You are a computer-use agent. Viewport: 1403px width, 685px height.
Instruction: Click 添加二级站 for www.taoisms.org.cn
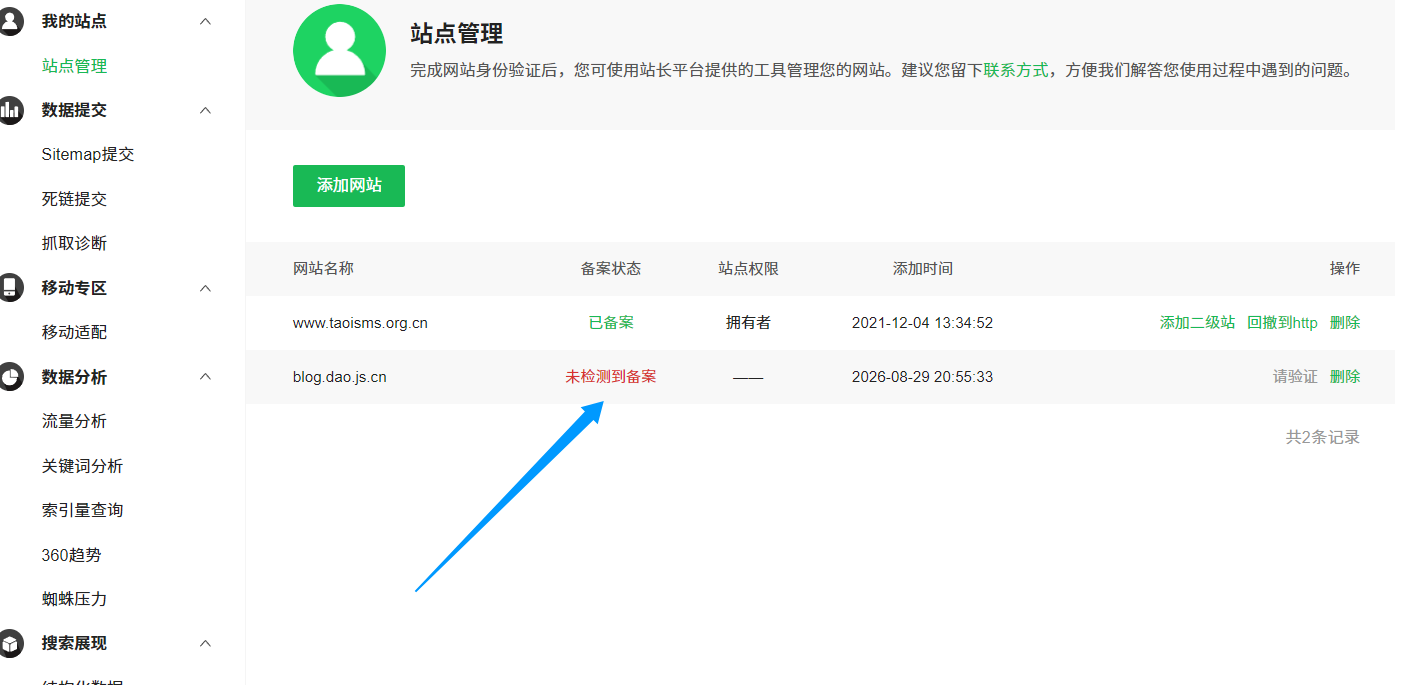click(x=1197, y=323)
